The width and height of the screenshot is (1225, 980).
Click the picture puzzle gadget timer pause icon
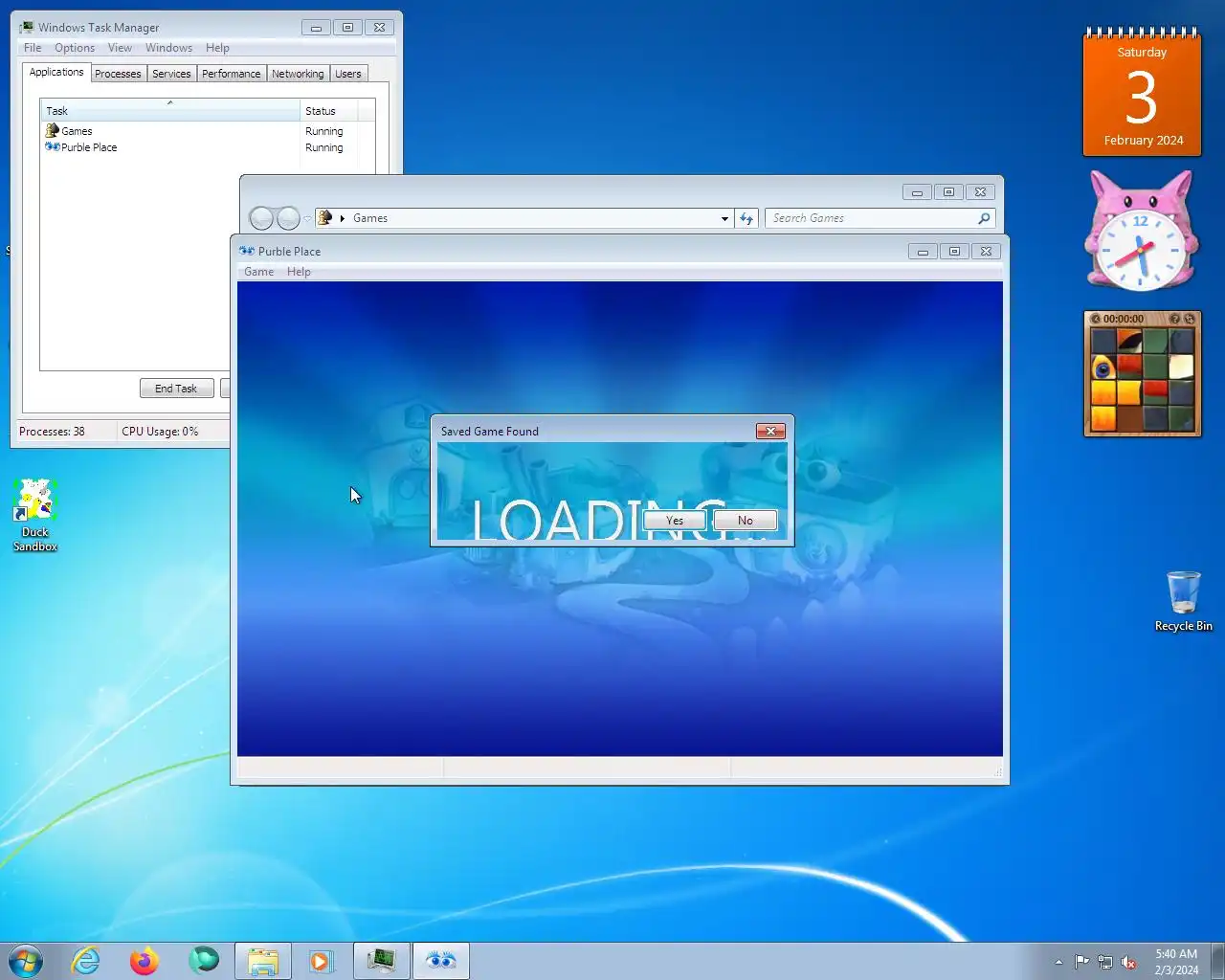1096,319
